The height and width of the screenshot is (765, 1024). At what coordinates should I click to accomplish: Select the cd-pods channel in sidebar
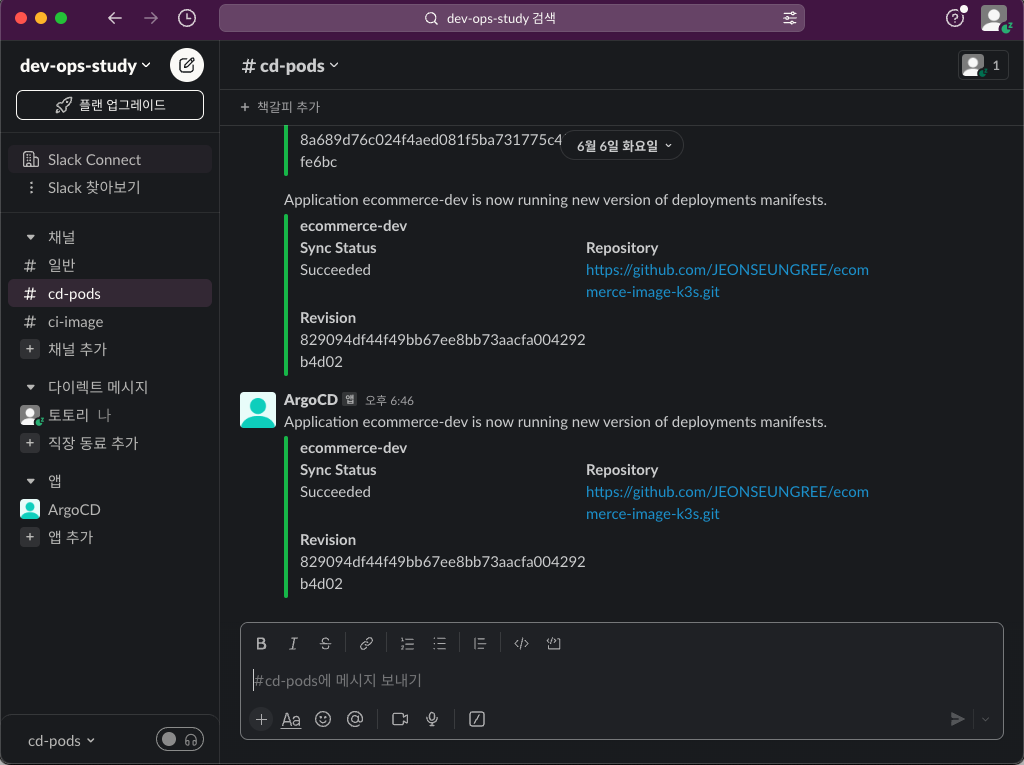(x=110, y=293)
